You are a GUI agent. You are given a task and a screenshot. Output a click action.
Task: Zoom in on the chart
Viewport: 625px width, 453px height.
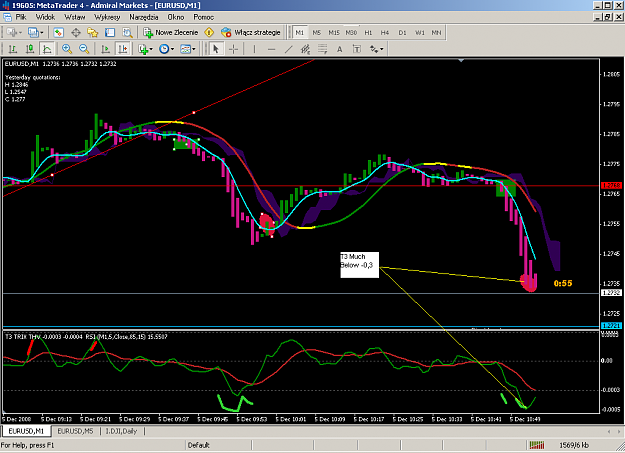pyautogui.click(x=67, y=49)
